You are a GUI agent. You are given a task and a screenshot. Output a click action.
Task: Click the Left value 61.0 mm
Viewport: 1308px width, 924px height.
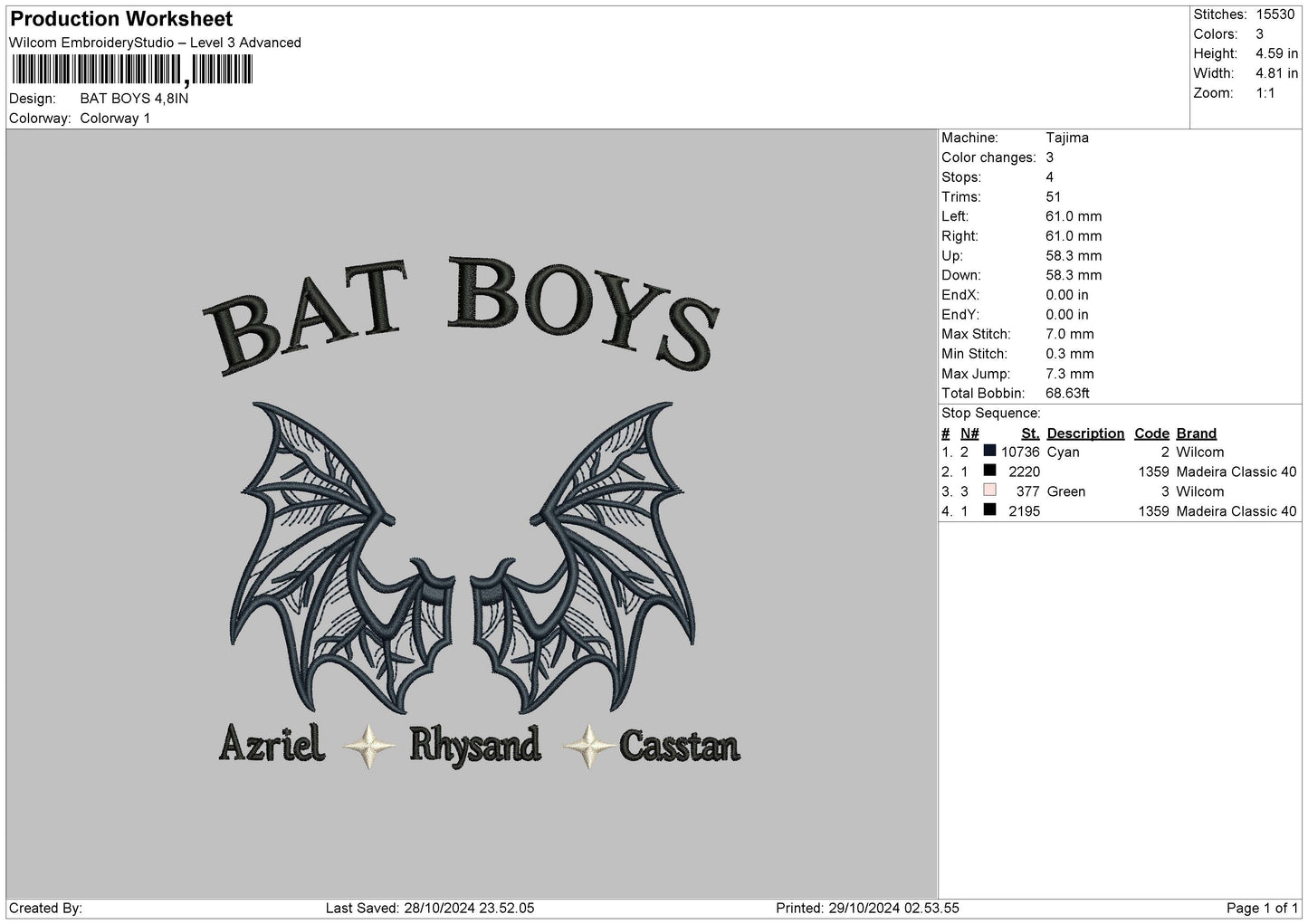click(1074, 216)
